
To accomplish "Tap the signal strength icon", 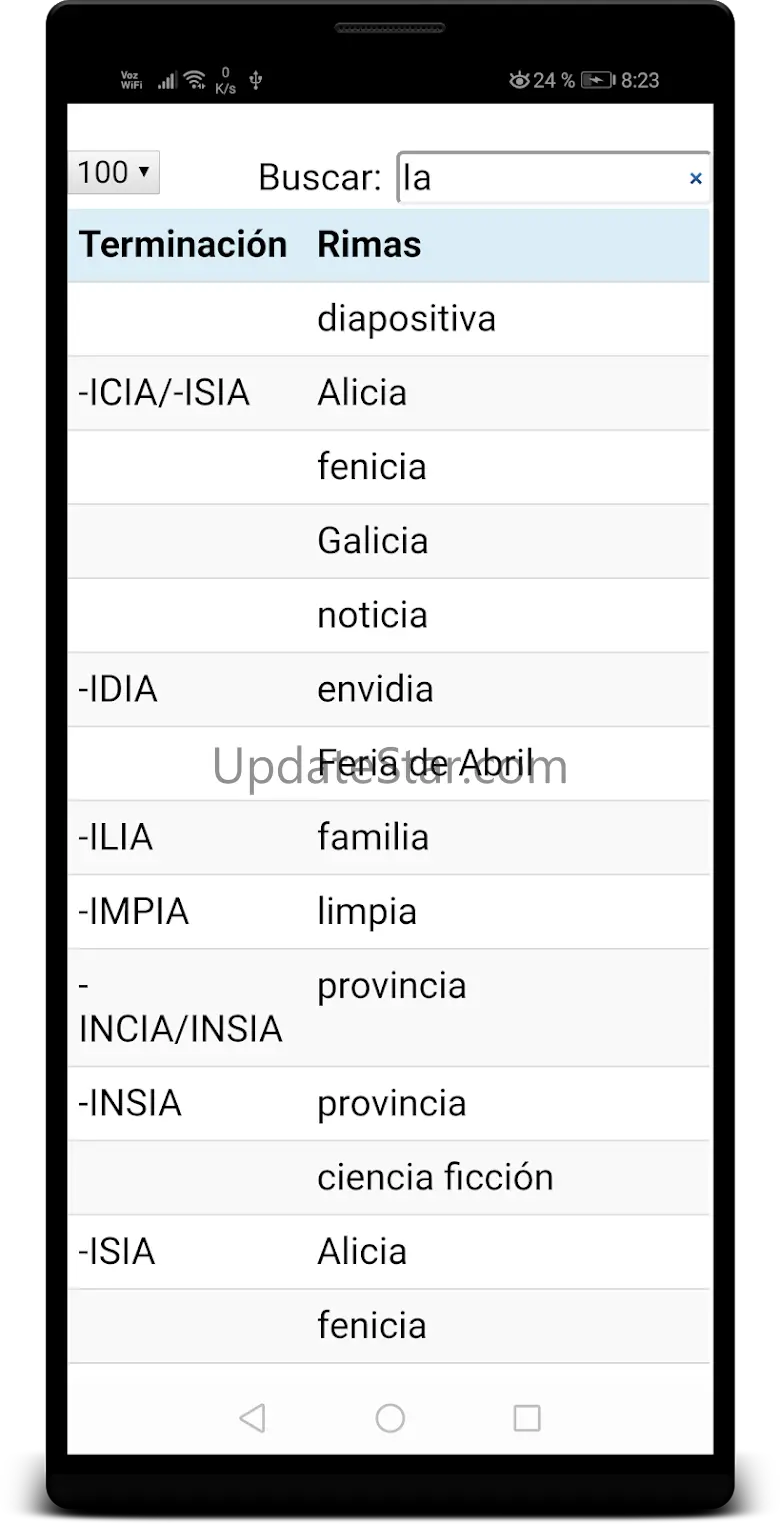I will click(x=167, y=80).
